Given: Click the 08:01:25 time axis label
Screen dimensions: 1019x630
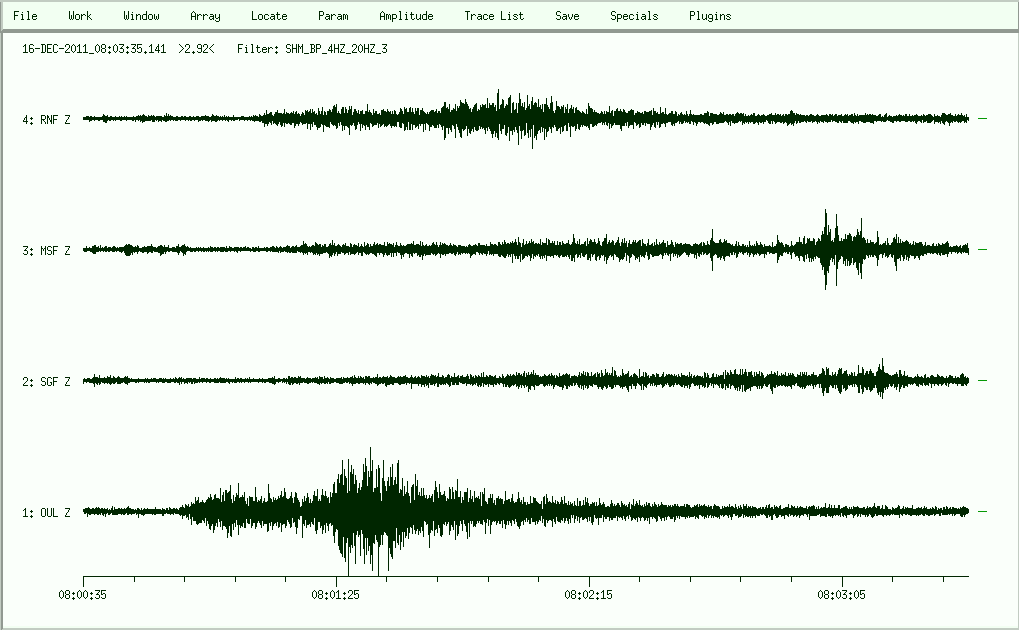Looking at the screenshot, I should point(336,594).
